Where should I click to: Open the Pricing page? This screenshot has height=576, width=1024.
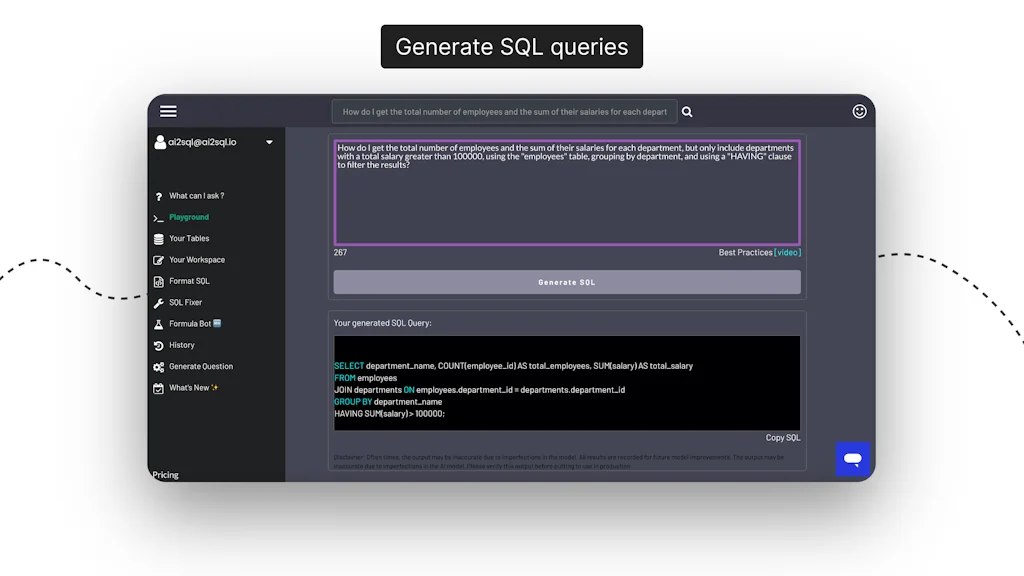click(x=165, y=474)
